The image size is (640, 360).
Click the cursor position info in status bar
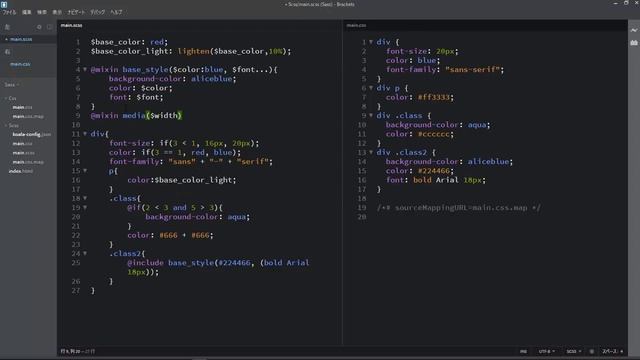pyautogui.click(x=78, y=351)
